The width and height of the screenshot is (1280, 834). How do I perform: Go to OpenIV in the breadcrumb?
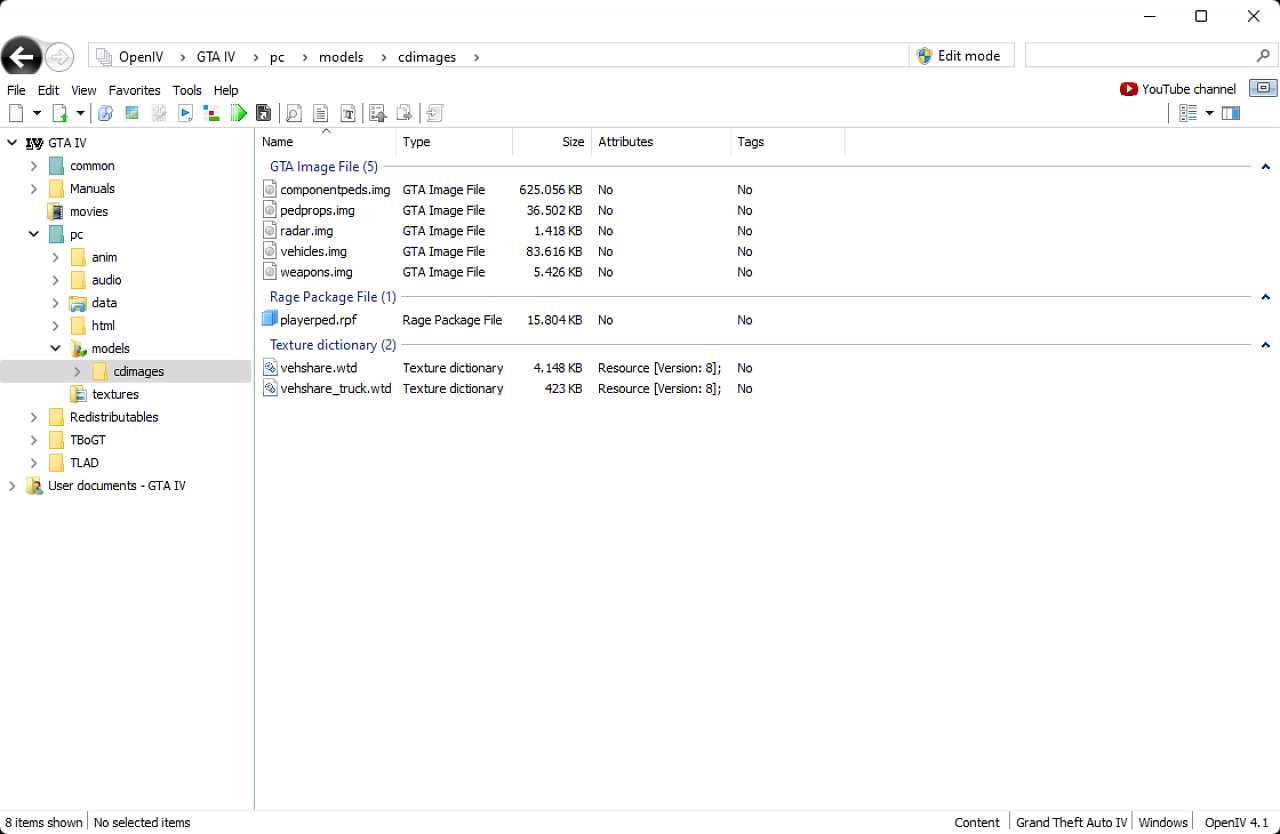tap(140, 57)
